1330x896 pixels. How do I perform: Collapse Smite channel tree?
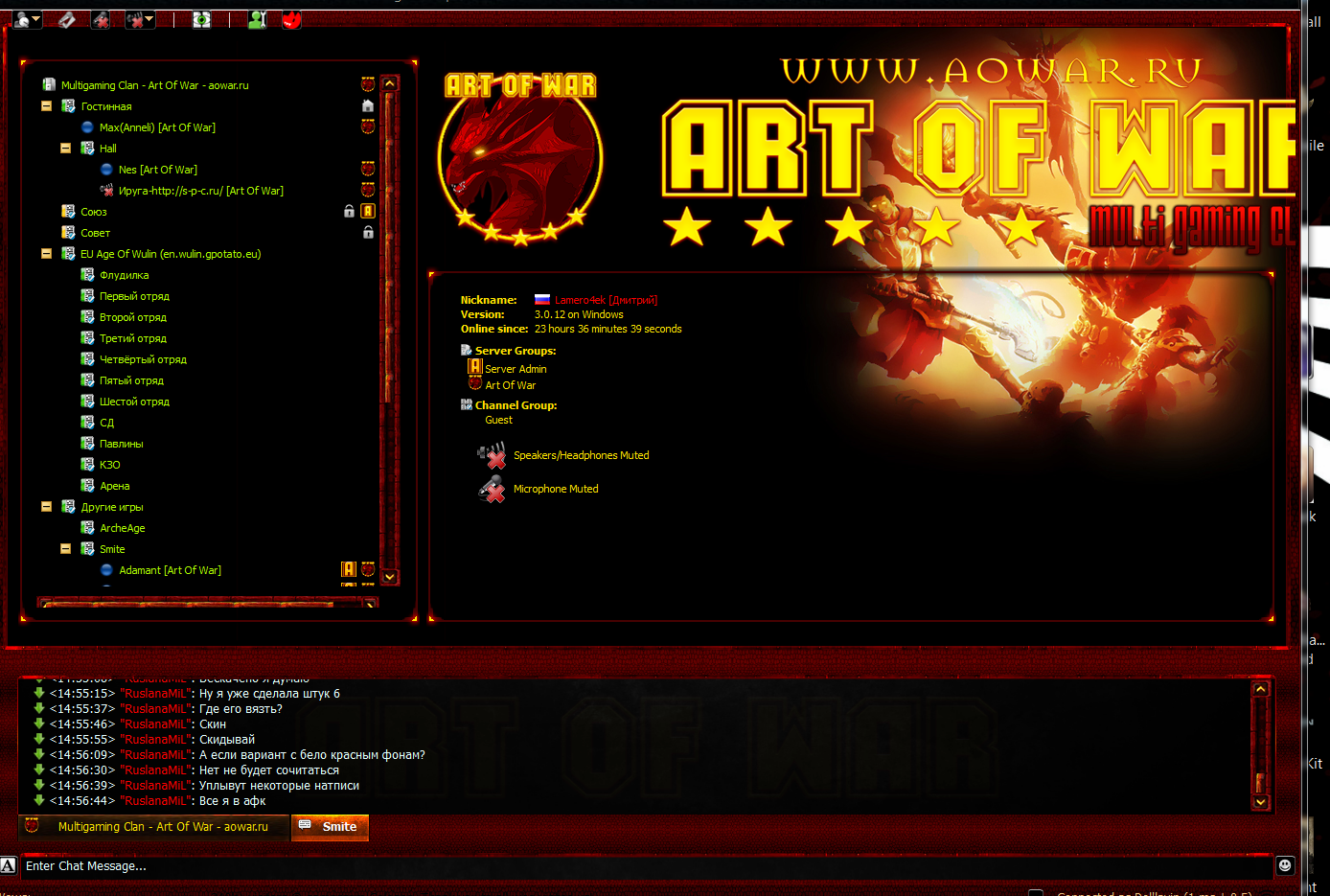tap(65, 549)
